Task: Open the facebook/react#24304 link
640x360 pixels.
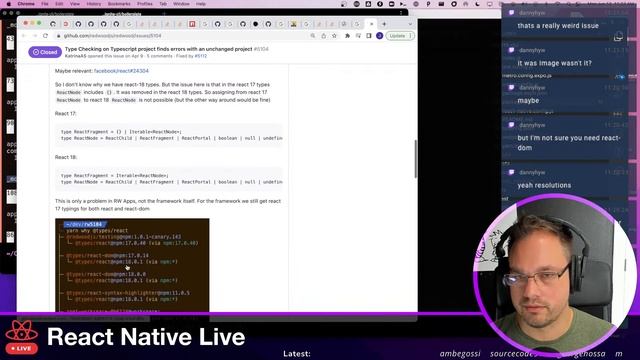Action: 121,71
